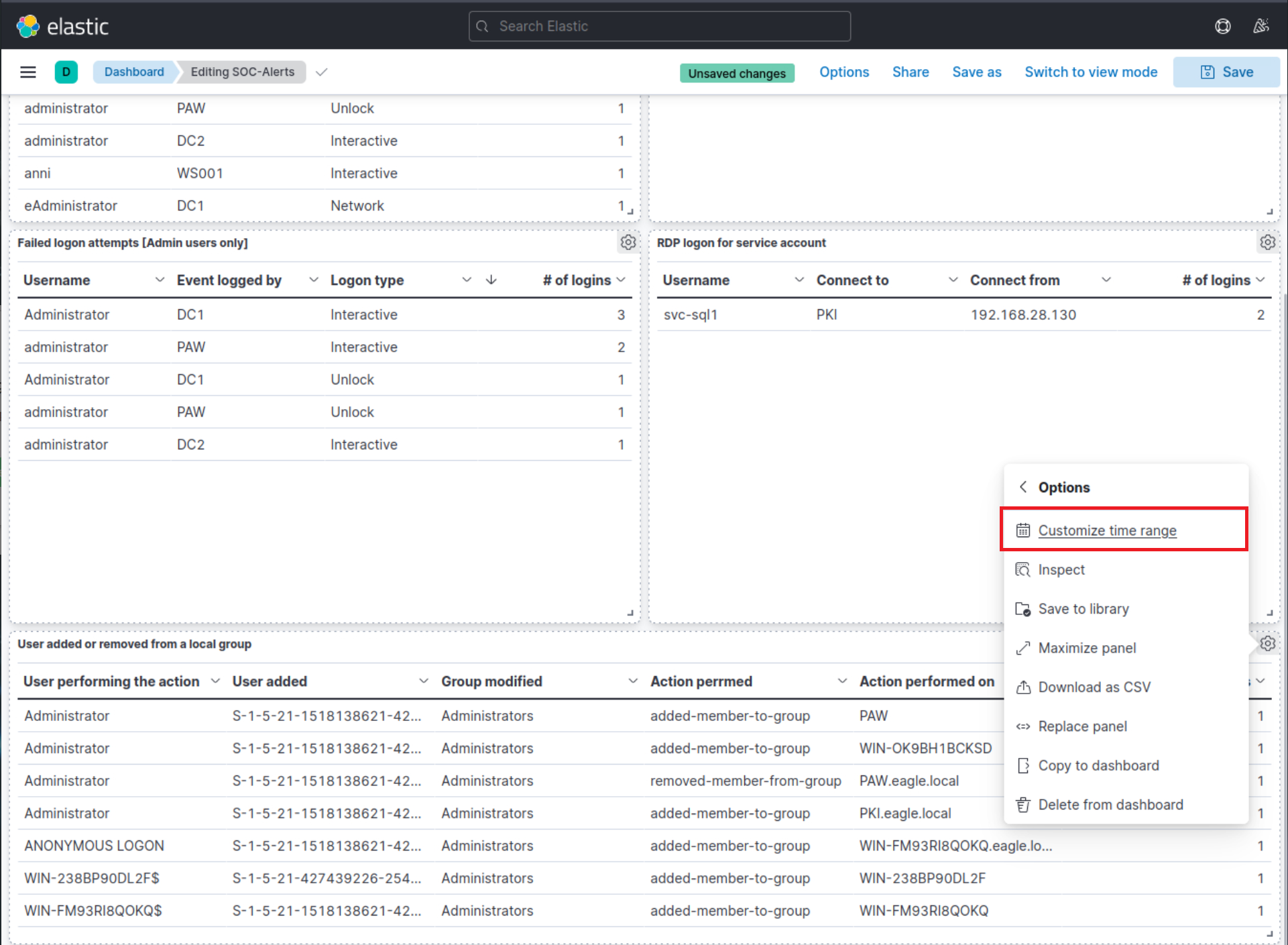Click the checkmark icon beside Editing SOC-Alerts
This screenshot has height=945, width=1288.
click(x=321, y=72)
